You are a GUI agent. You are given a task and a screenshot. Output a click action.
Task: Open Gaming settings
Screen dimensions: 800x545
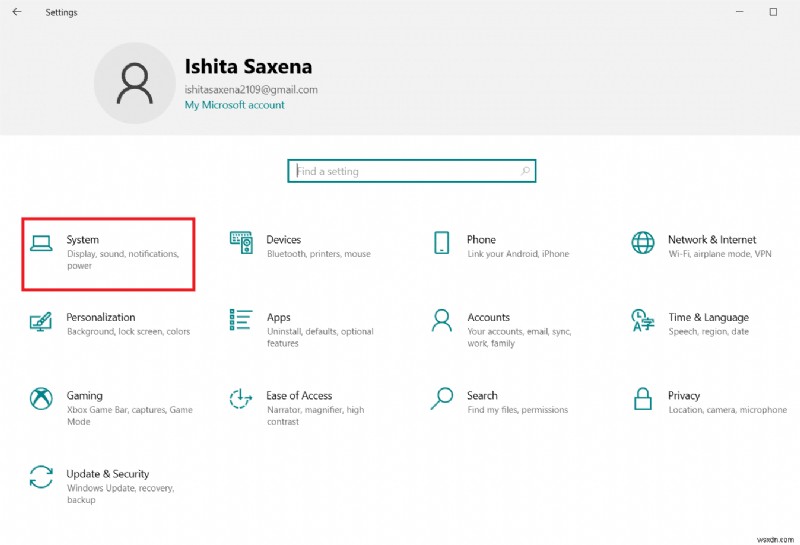pyautogui.click(x=111, y=408)
